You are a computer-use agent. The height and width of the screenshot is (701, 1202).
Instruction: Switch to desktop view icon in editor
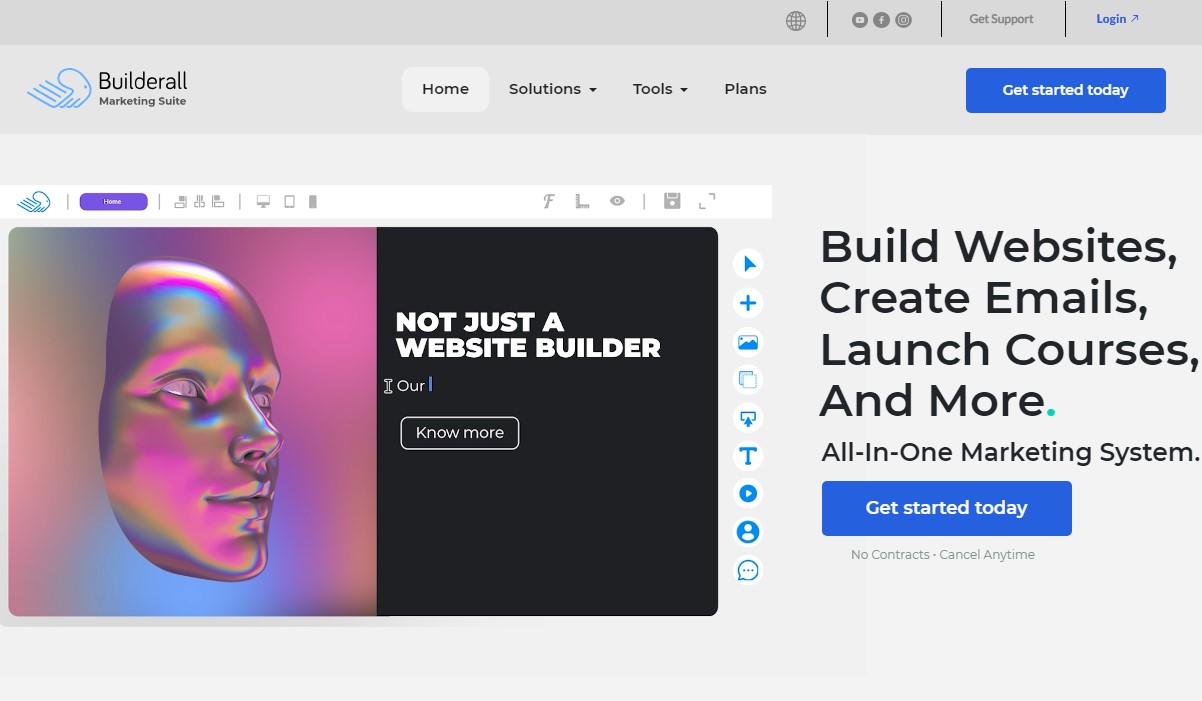click(x=263, y=202)
